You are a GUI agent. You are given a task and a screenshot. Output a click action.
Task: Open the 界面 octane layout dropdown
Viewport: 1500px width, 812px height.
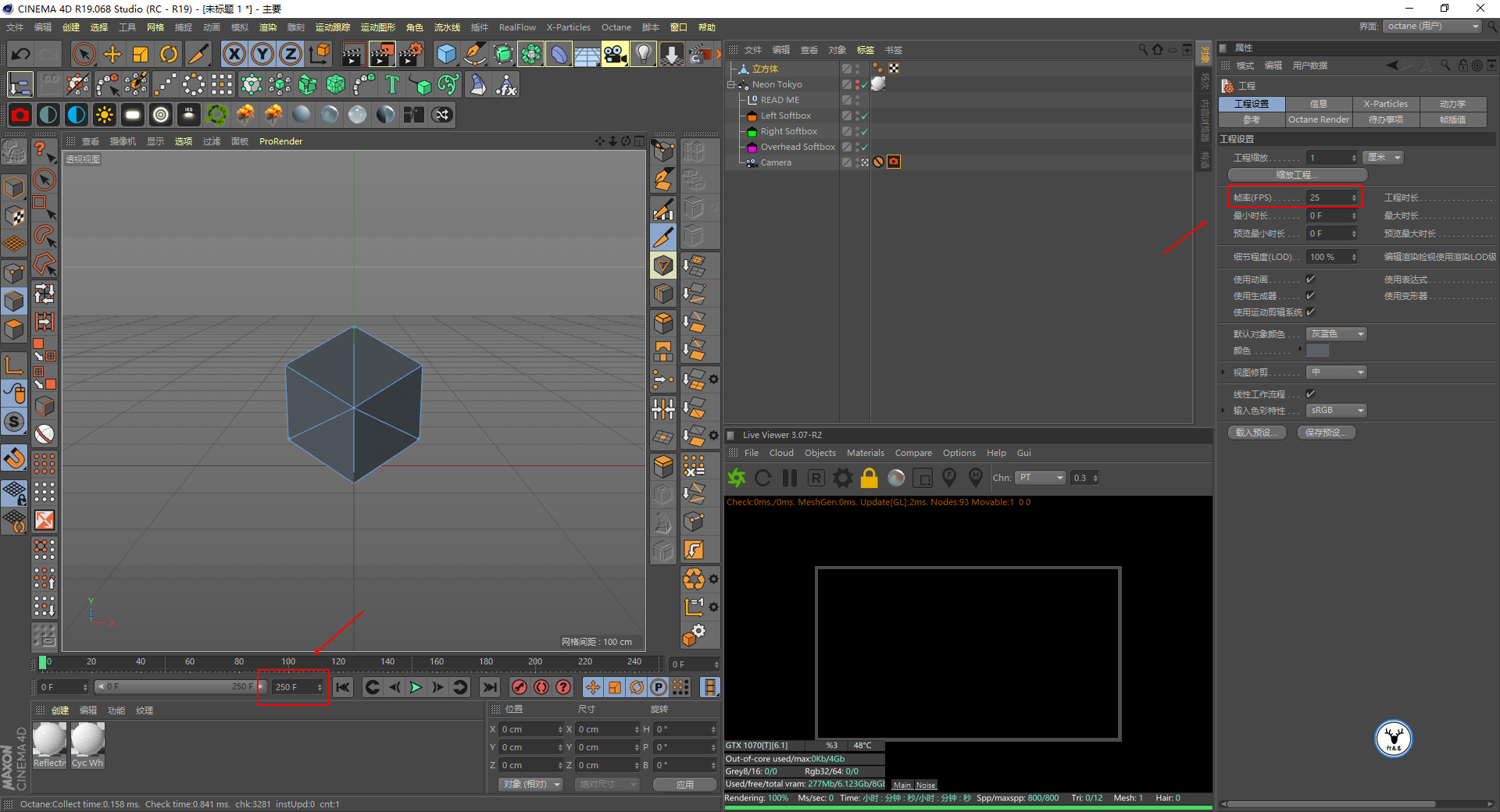(x=1433, y=27)
